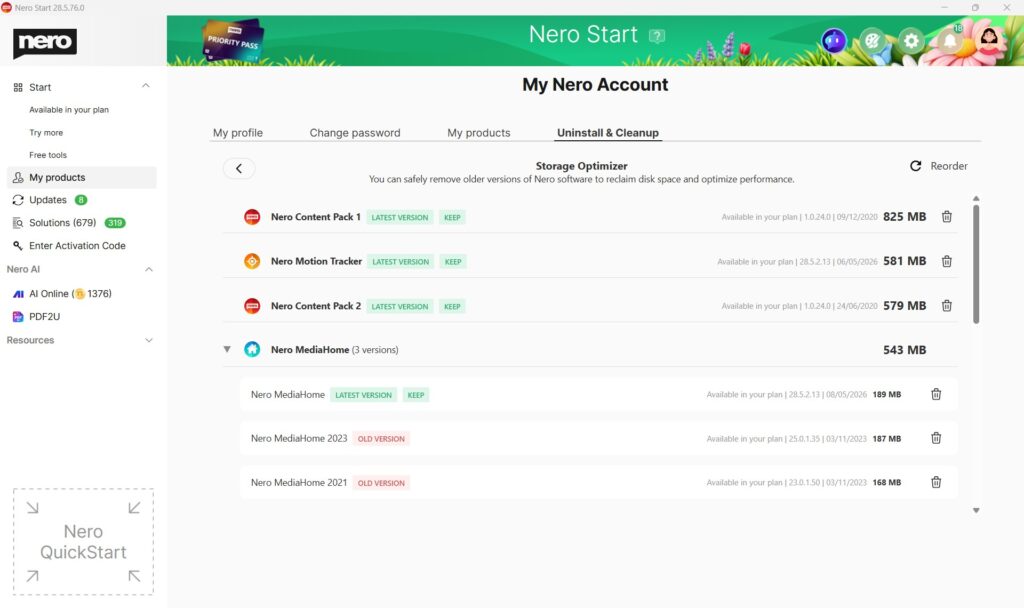Screen dimensions: 1024x608
Task: Open Nero QuickStart panel
Action: [x=83, y=541]
